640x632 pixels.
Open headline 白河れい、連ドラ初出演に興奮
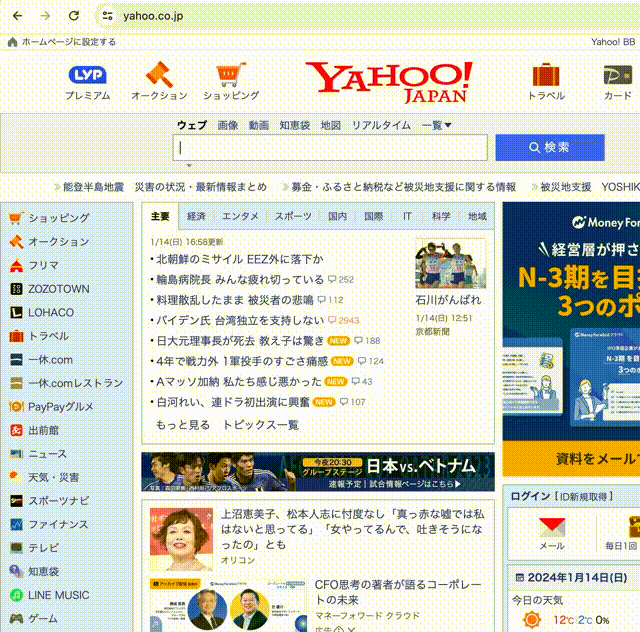pos(233,402)
